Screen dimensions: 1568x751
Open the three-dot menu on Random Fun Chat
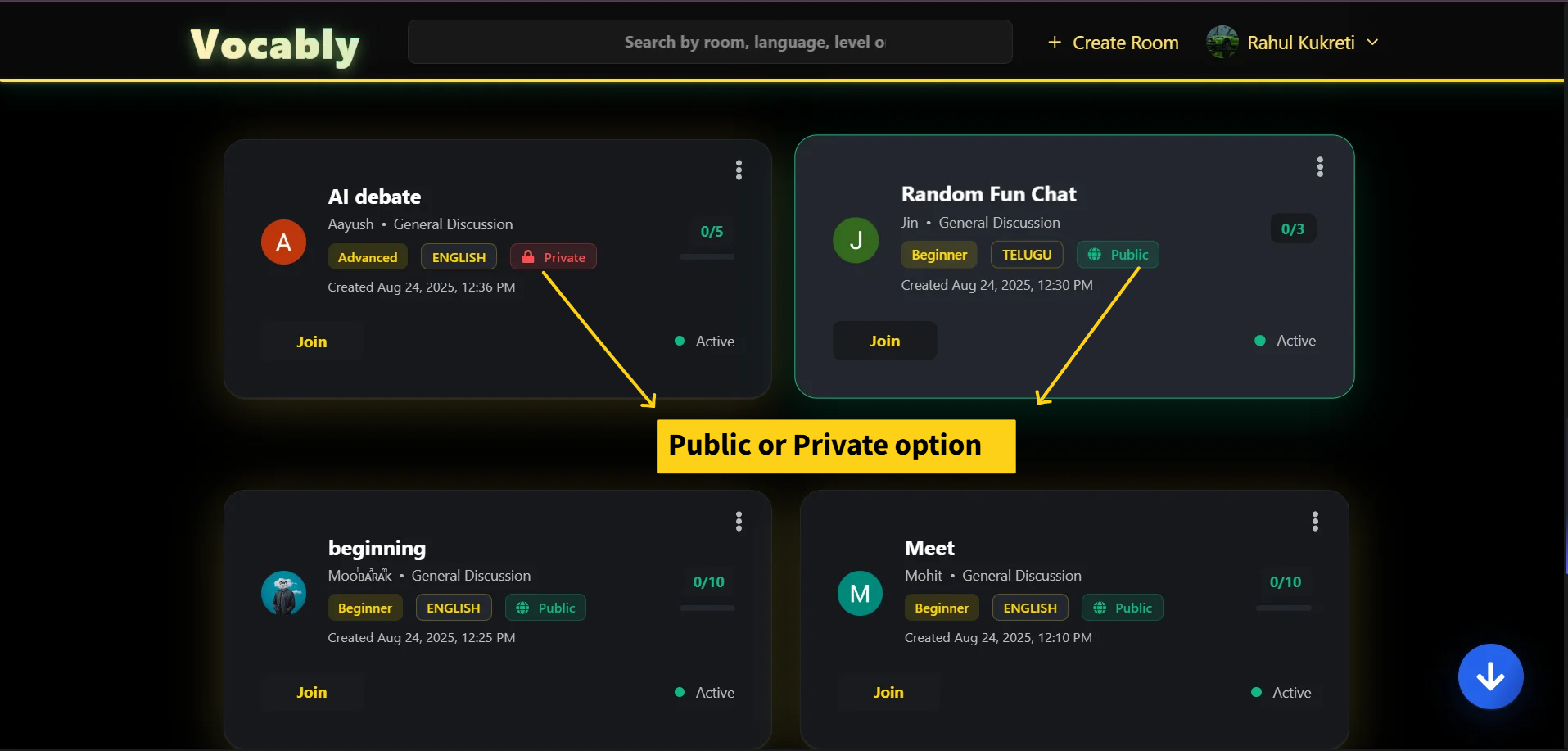1319,166
